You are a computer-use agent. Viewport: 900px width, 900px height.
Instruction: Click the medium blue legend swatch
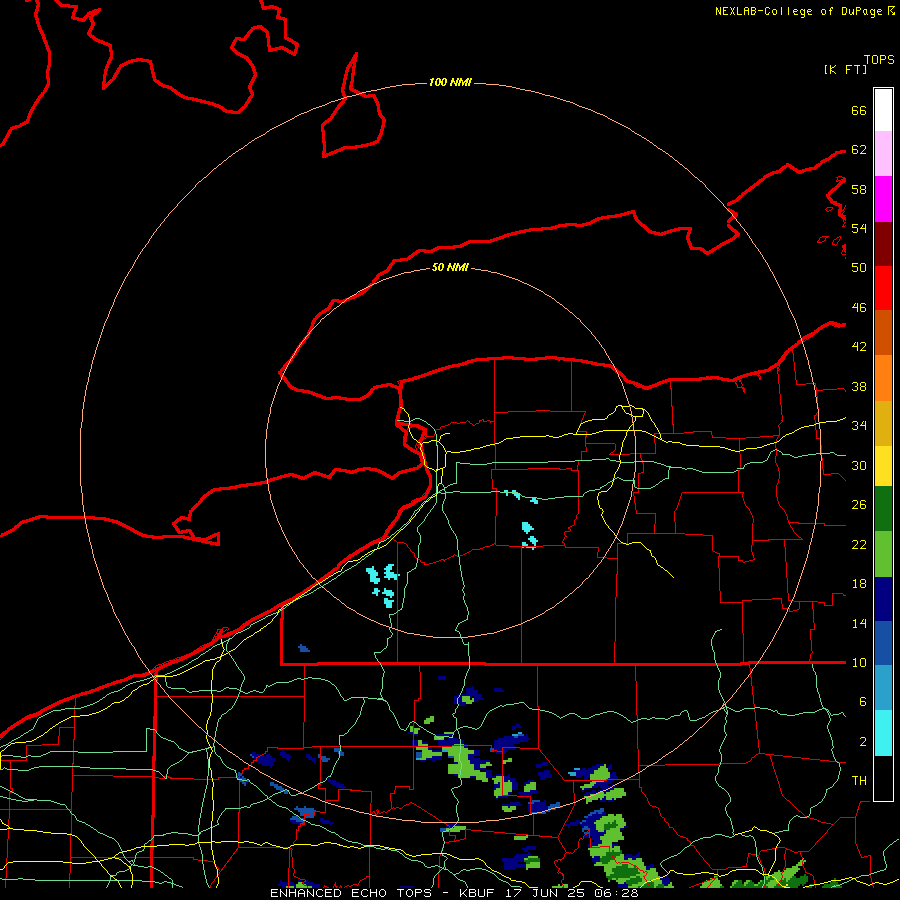(883, 643)
